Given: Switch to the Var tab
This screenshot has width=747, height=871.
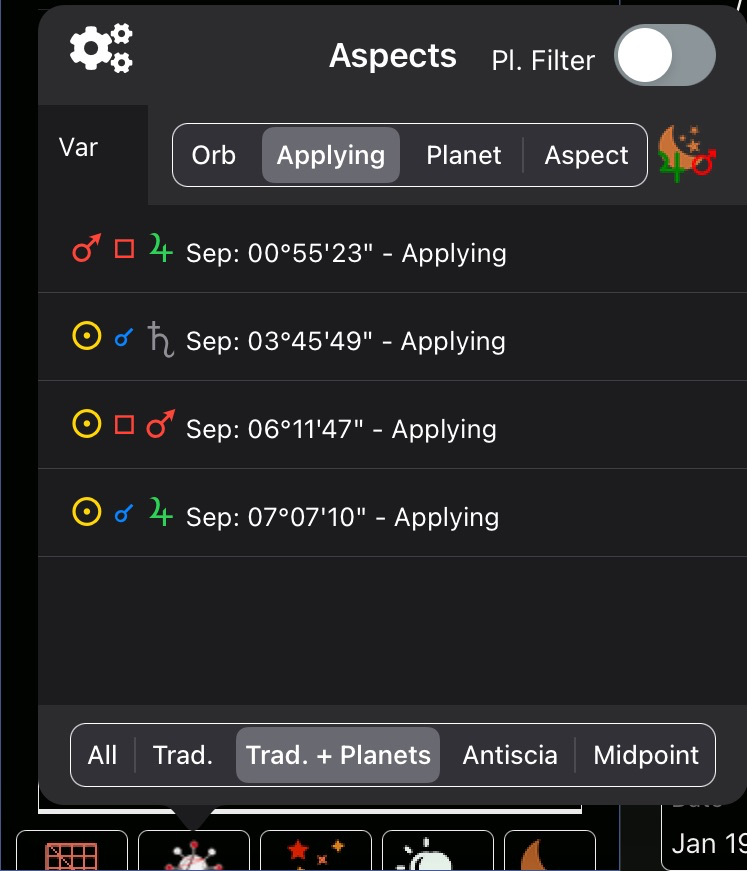Looking at the screenshot, I should pos(76,146).
